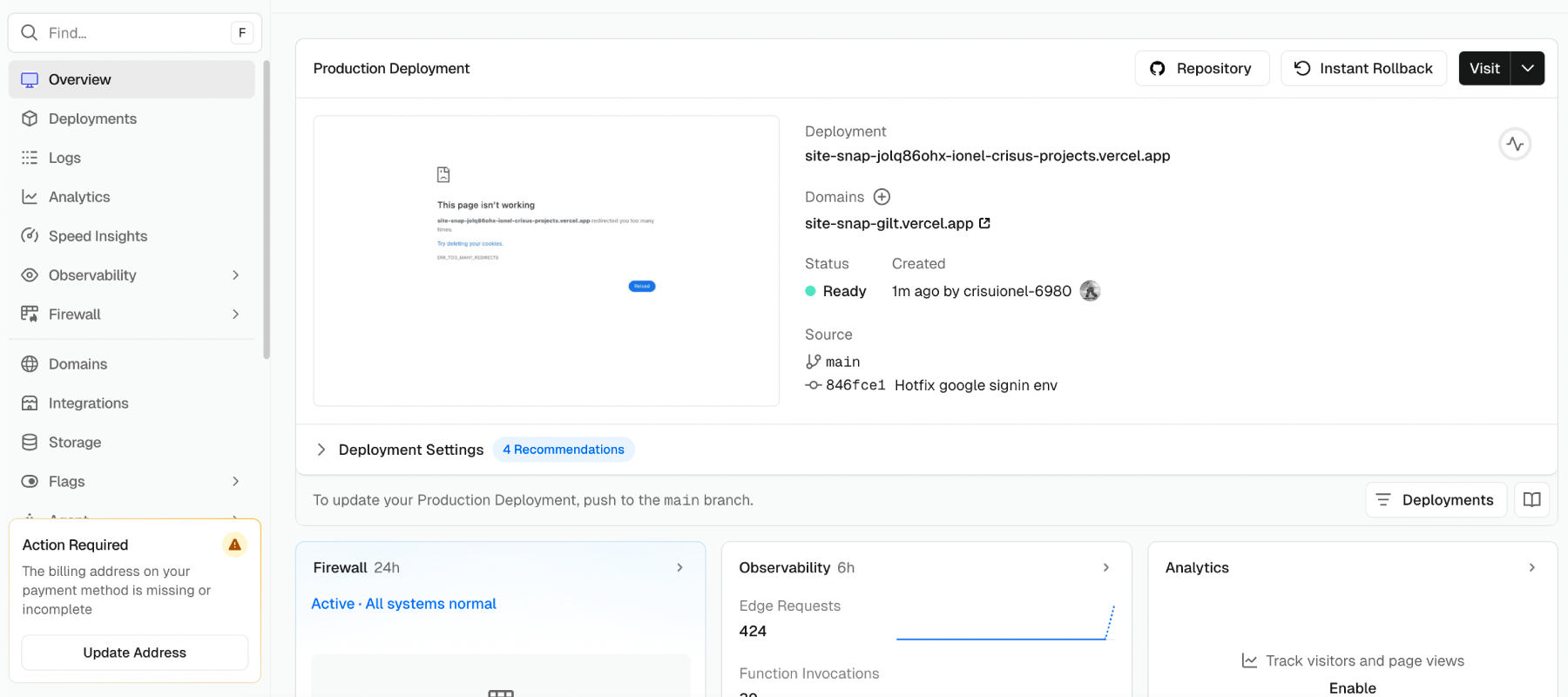Click the git branch icon beside main
1568x697 pixels.
point(813,362)
